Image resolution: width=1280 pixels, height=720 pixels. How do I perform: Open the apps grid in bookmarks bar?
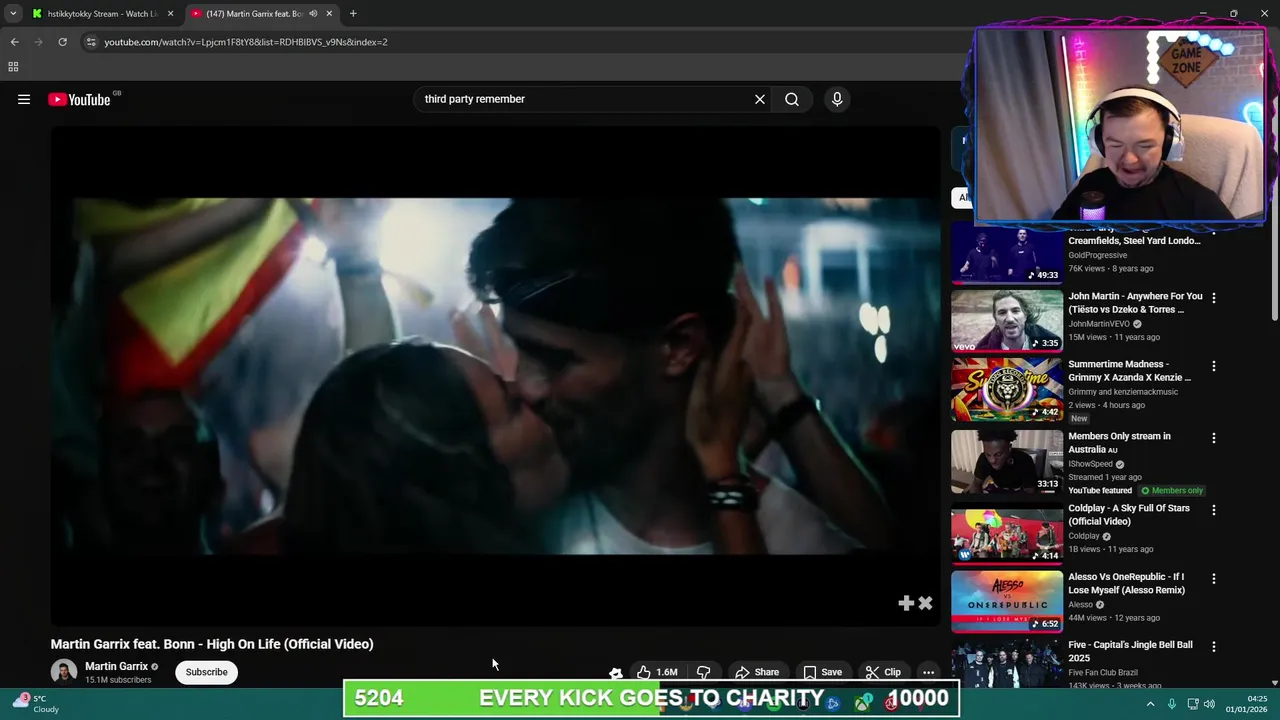(x=13, y=67)
